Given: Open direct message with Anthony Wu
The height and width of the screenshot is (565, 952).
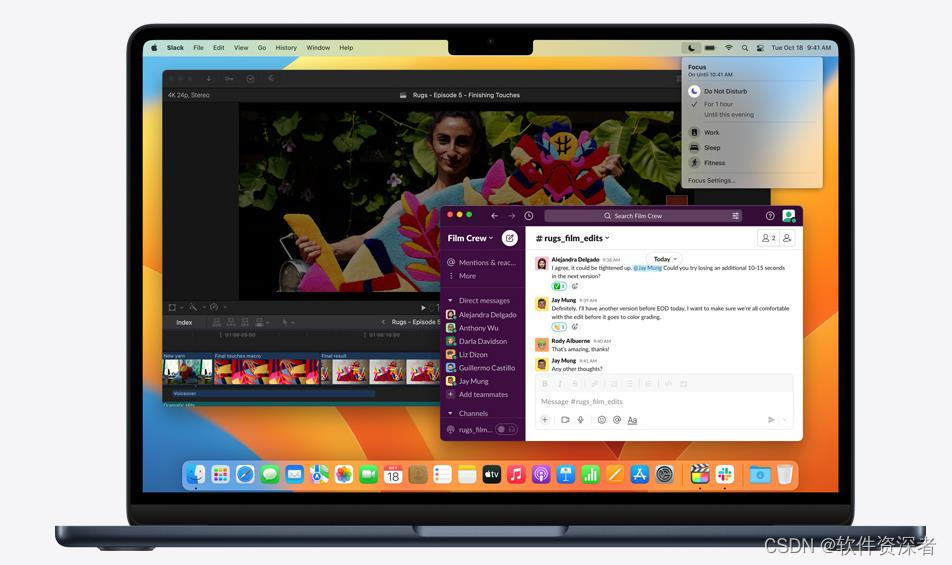Looking at the screenshot, I should (473, 328).
